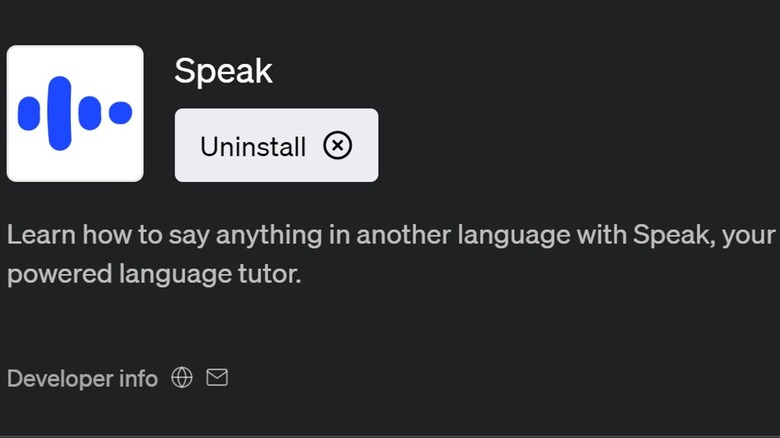Click the X symbol inside the Uninstall button
The height and width of the screenshot is (438, 780).
click(x=338, y=146)
